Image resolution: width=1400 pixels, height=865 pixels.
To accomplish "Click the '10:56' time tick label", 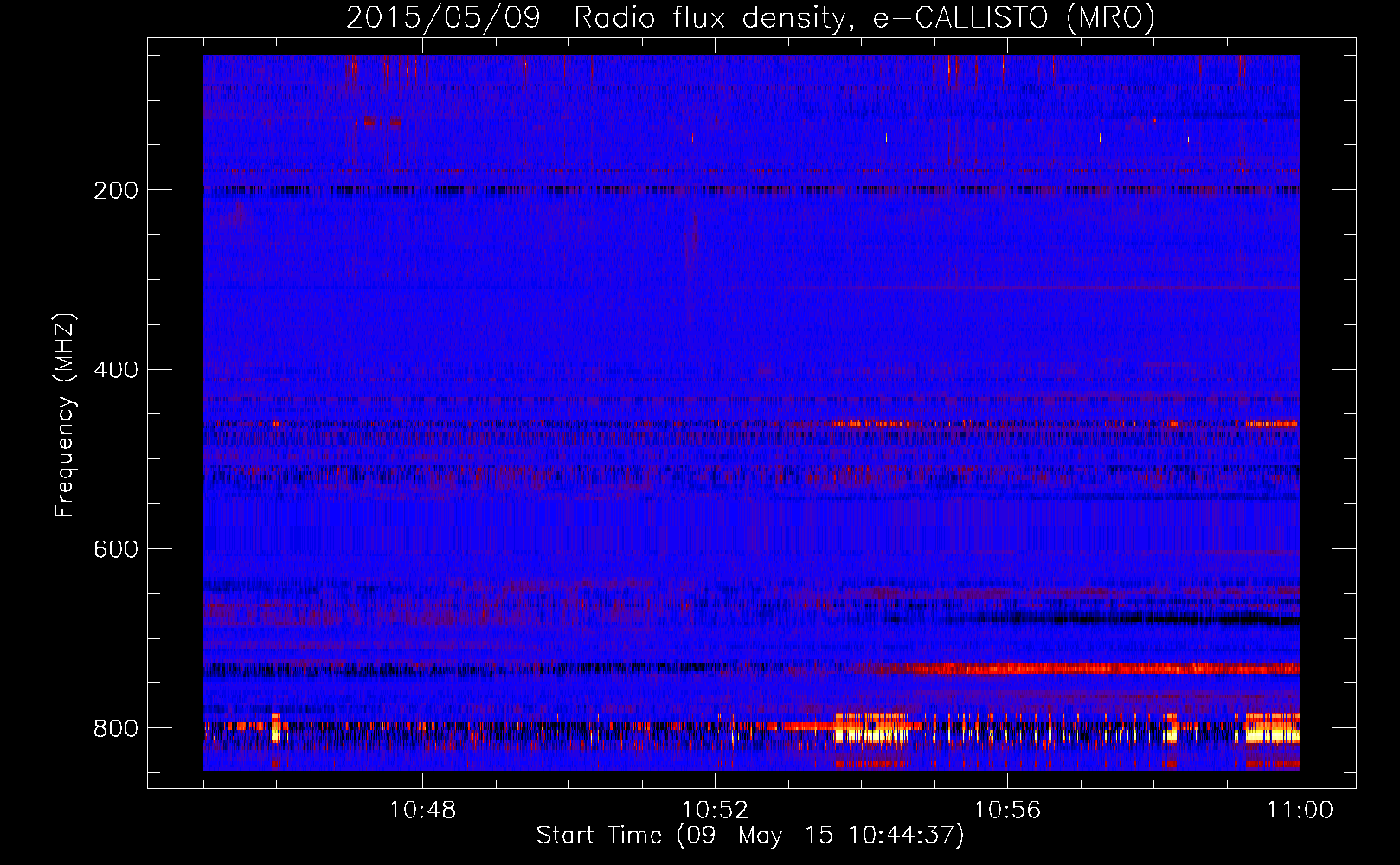I will pyautogui.click(x=1007, y=811).
